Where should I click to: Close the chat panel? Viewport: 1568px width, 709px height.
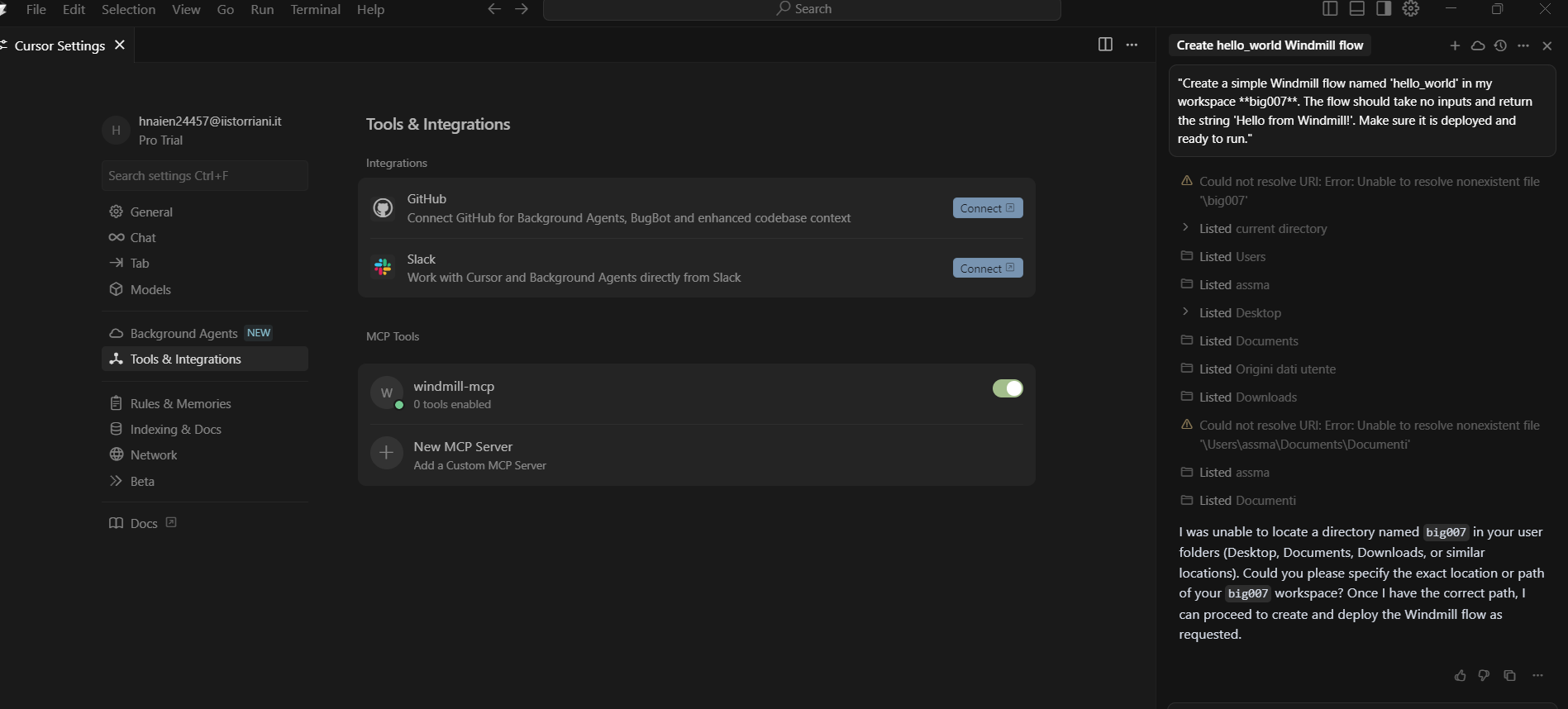click(x=1547, y=45)
